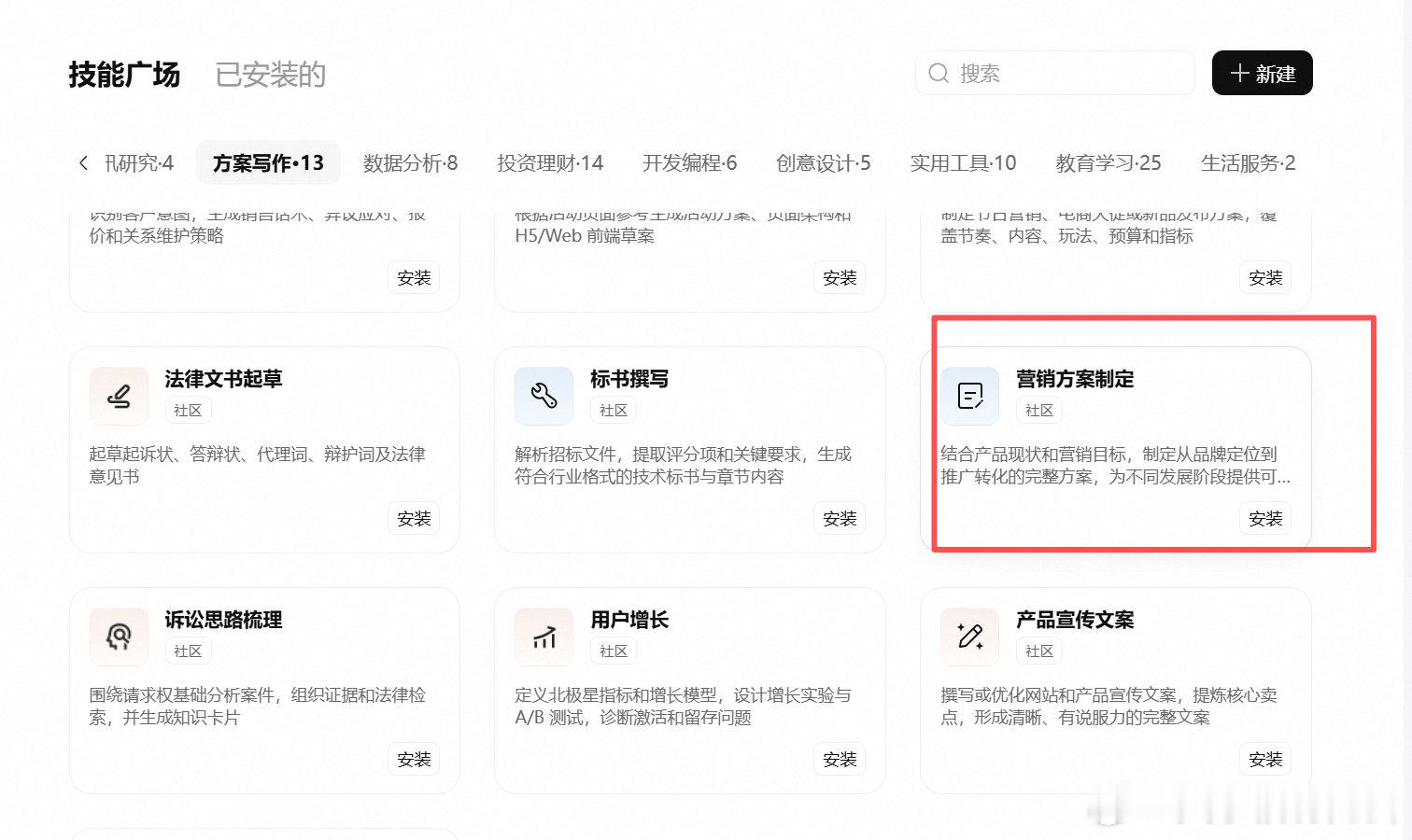Select the 方案写作·13 category

(x=268, y=163)
